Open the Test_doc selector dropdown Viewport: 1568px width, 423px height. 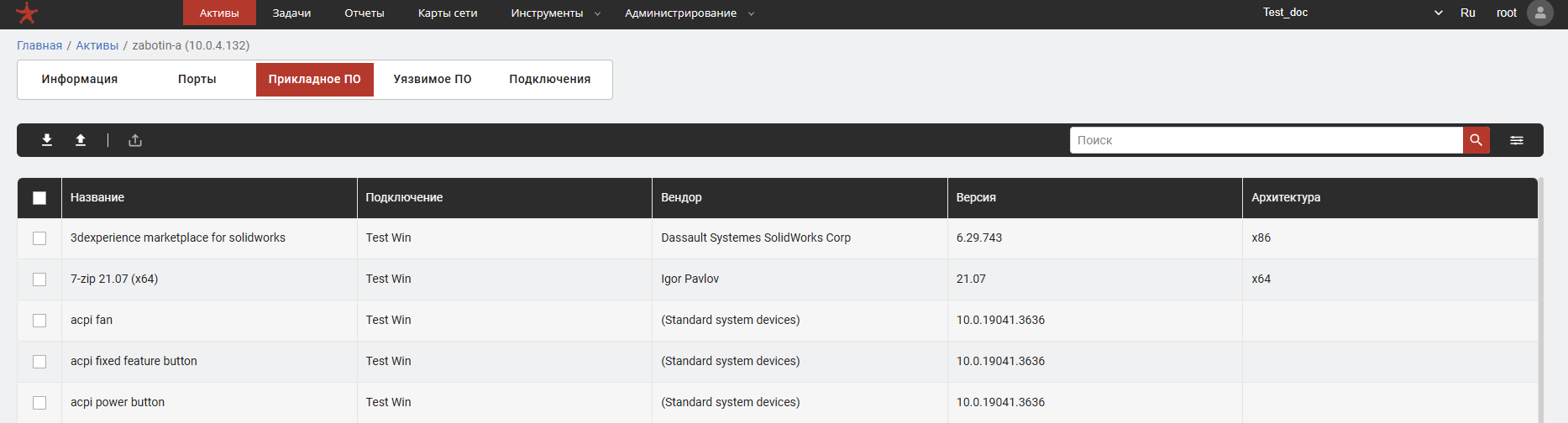pyautogui.click(x=1352, y=13)
